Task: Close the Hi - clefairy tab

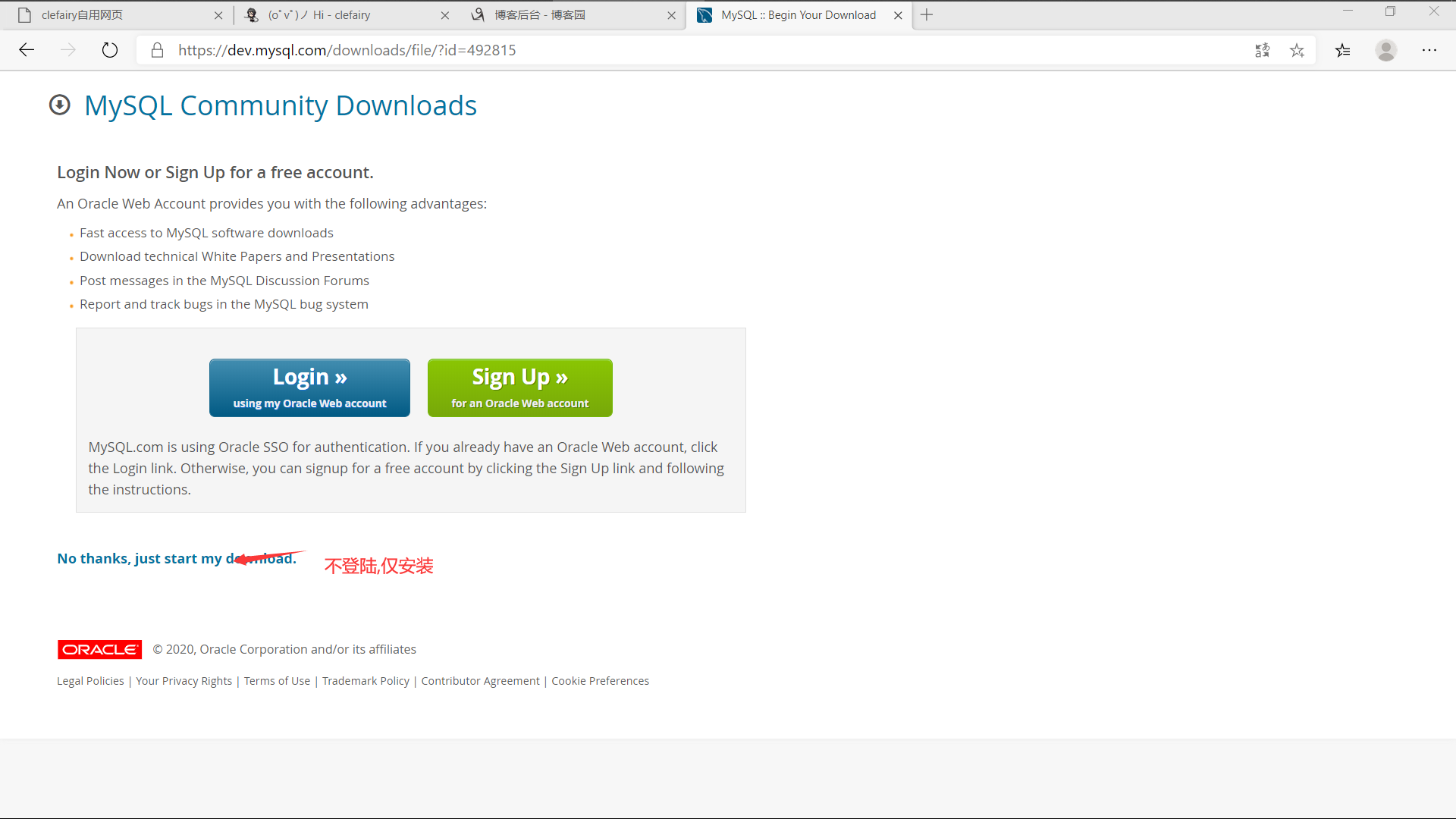Action: pos(445,15)
